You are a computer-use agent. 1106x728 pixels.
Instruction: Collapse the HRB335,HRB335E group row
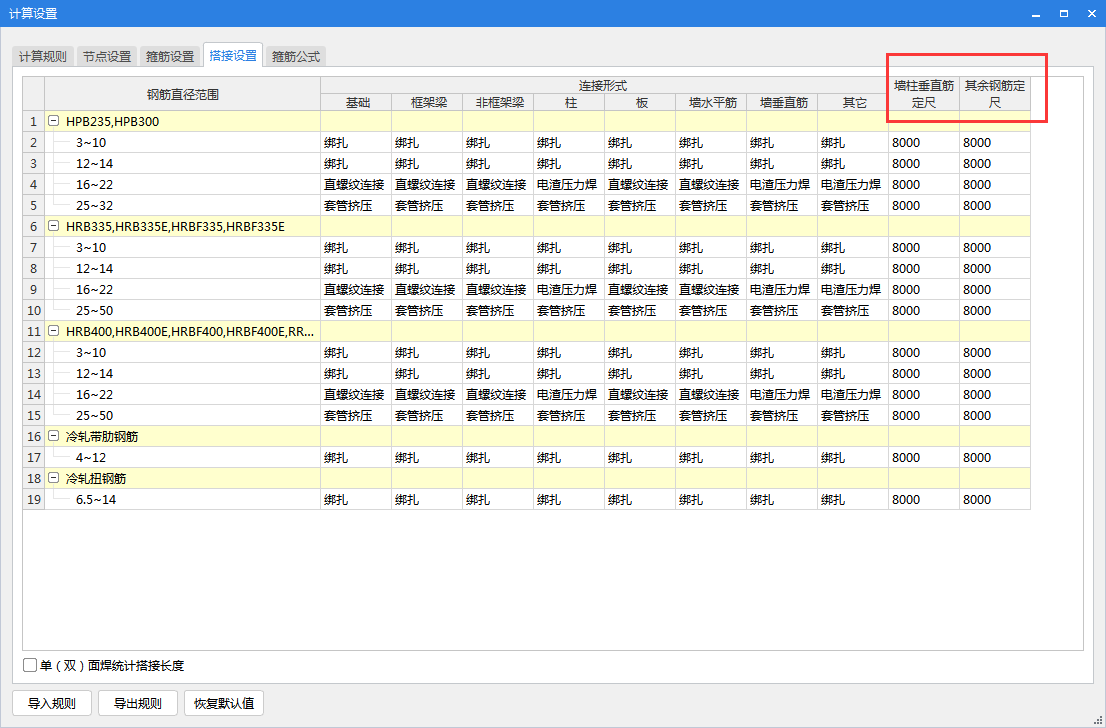53,226
